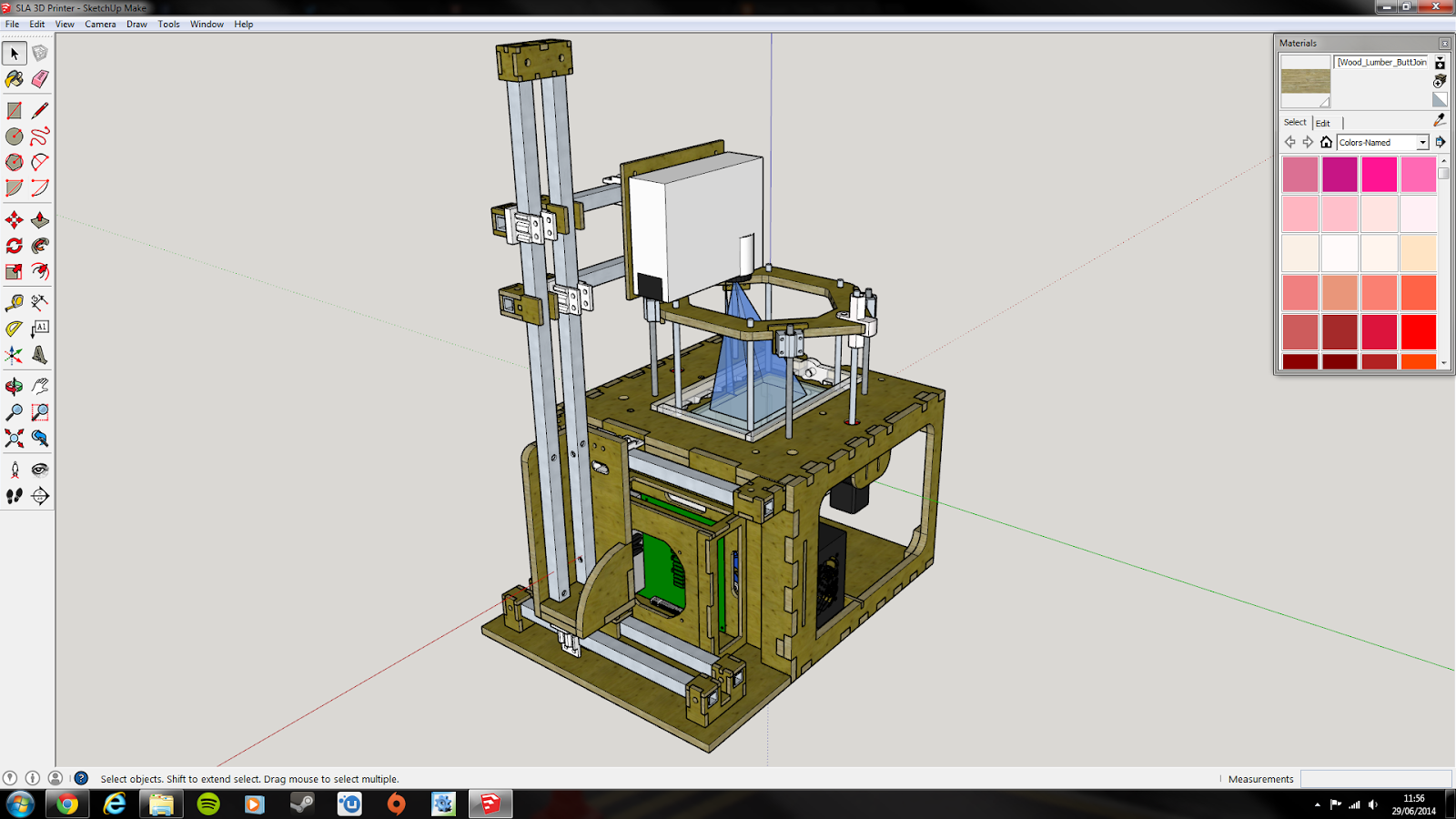Select the Section Plane tool
The width and height of the screenshot is (1456, 819).
40,496
